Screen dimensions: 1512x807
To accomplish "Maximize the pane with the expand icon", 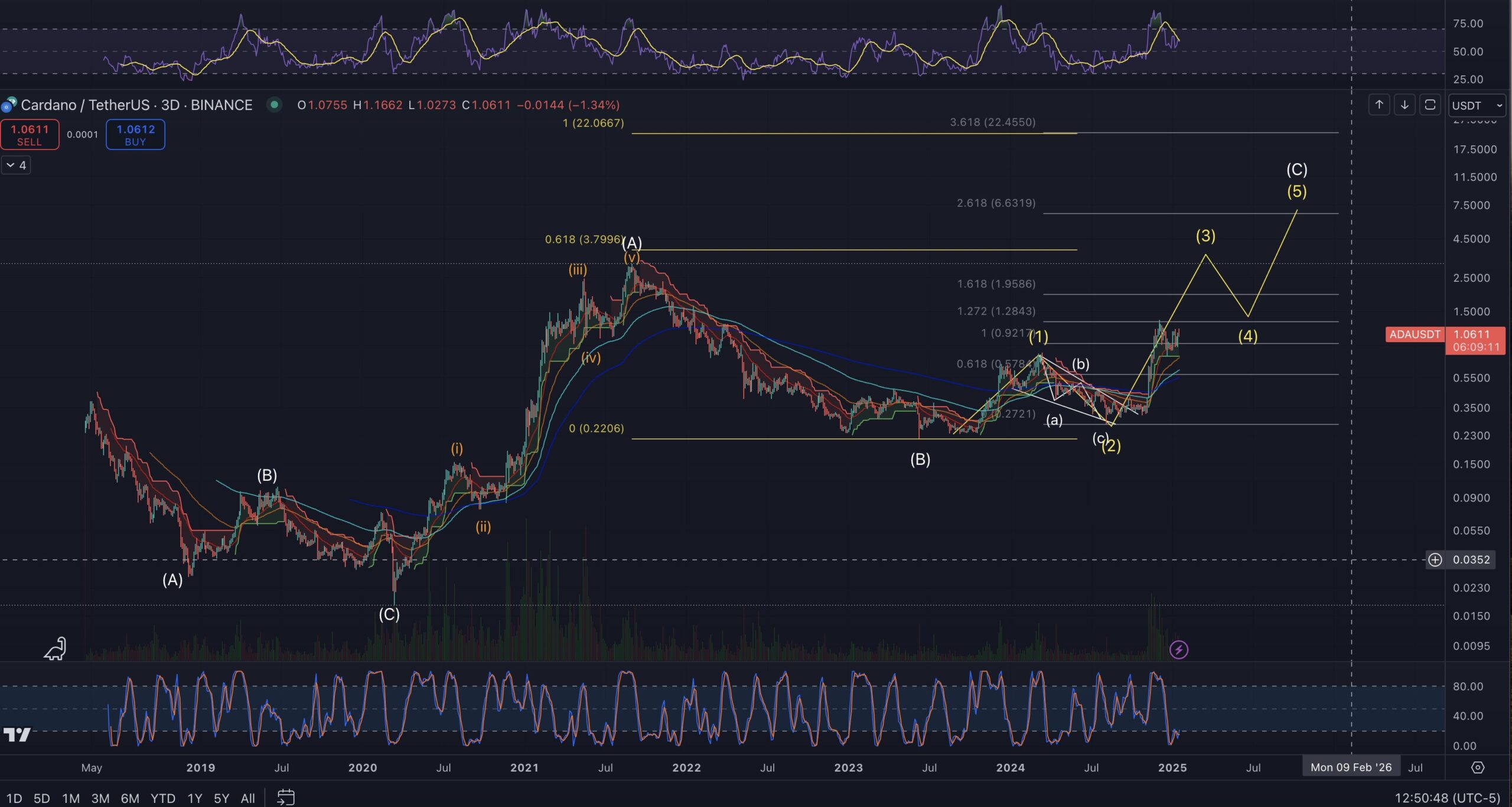I will pos(1431,105).
